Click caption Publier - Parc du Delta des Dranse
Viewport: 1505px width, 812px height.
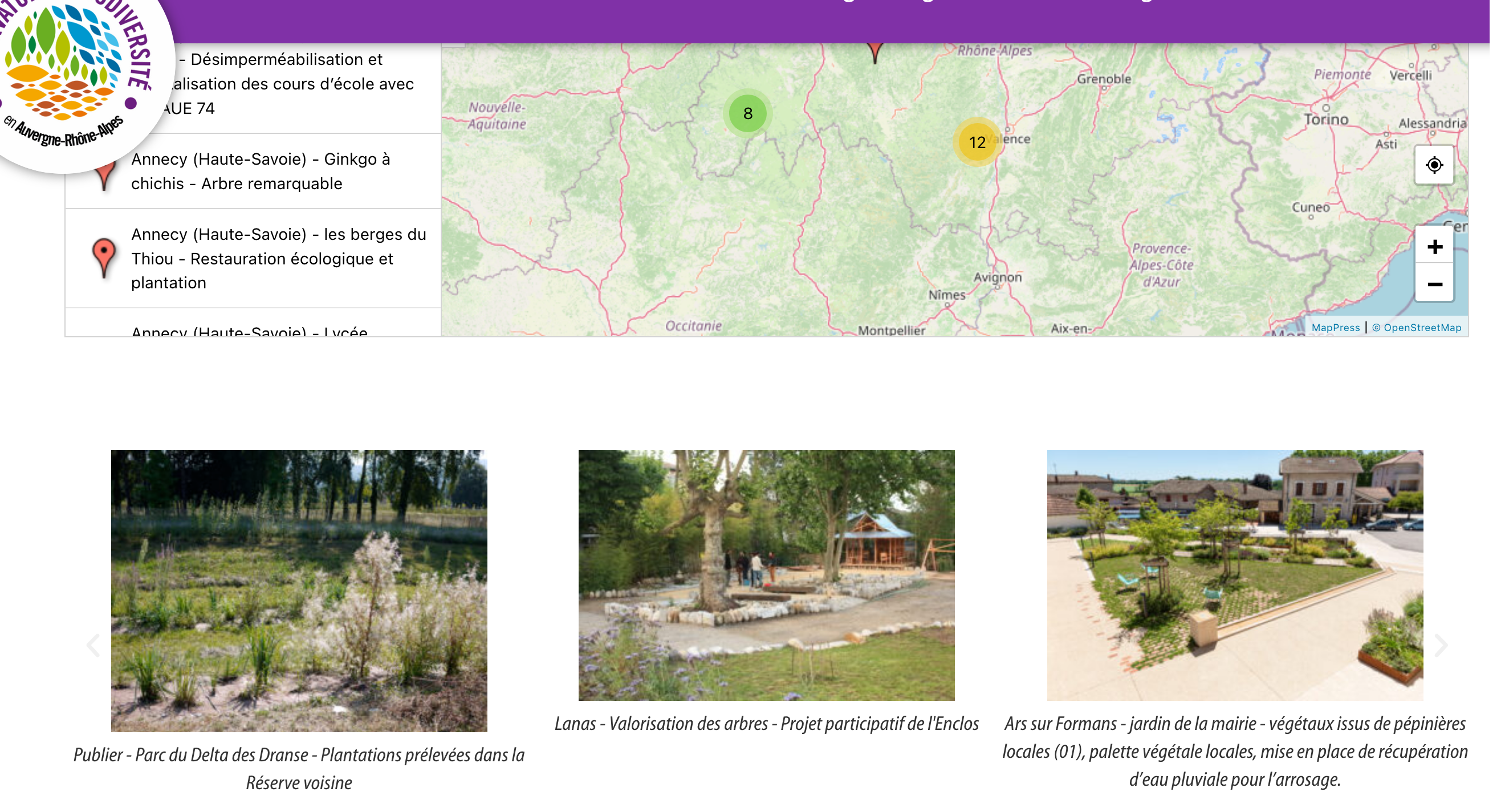(299, 768)
